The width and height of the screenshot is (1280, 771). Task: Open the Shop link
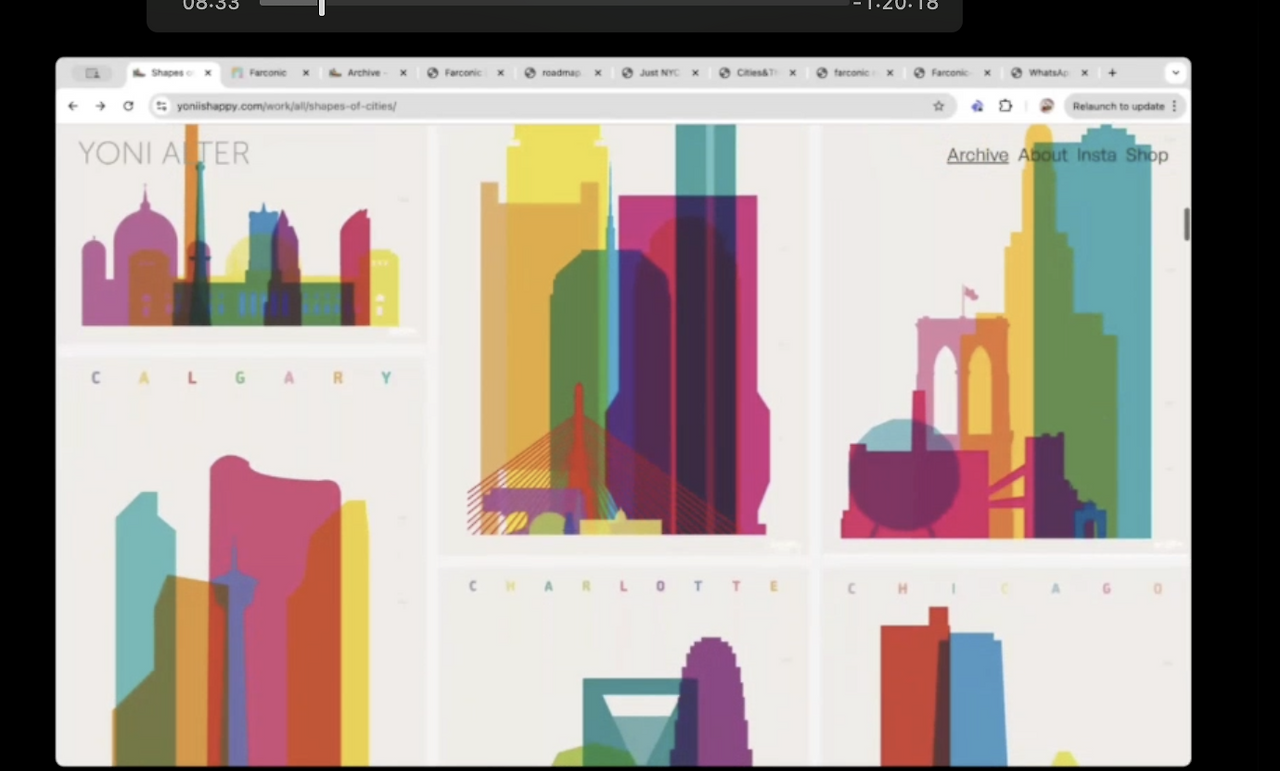coord(1146,155)
